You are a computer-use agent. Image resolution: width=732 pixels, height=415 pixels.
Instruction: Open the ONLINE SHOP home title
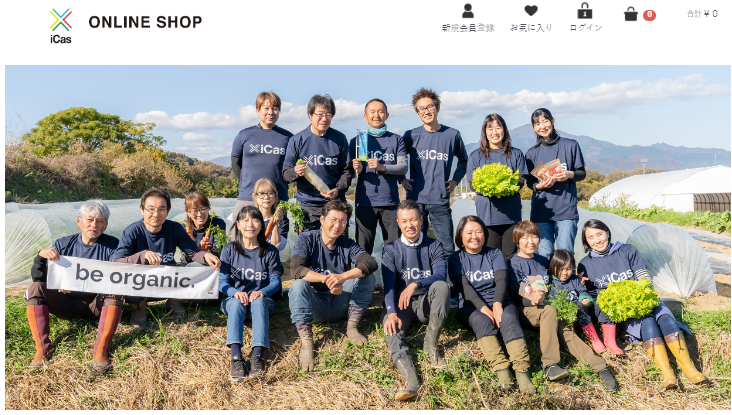[145, 22]
